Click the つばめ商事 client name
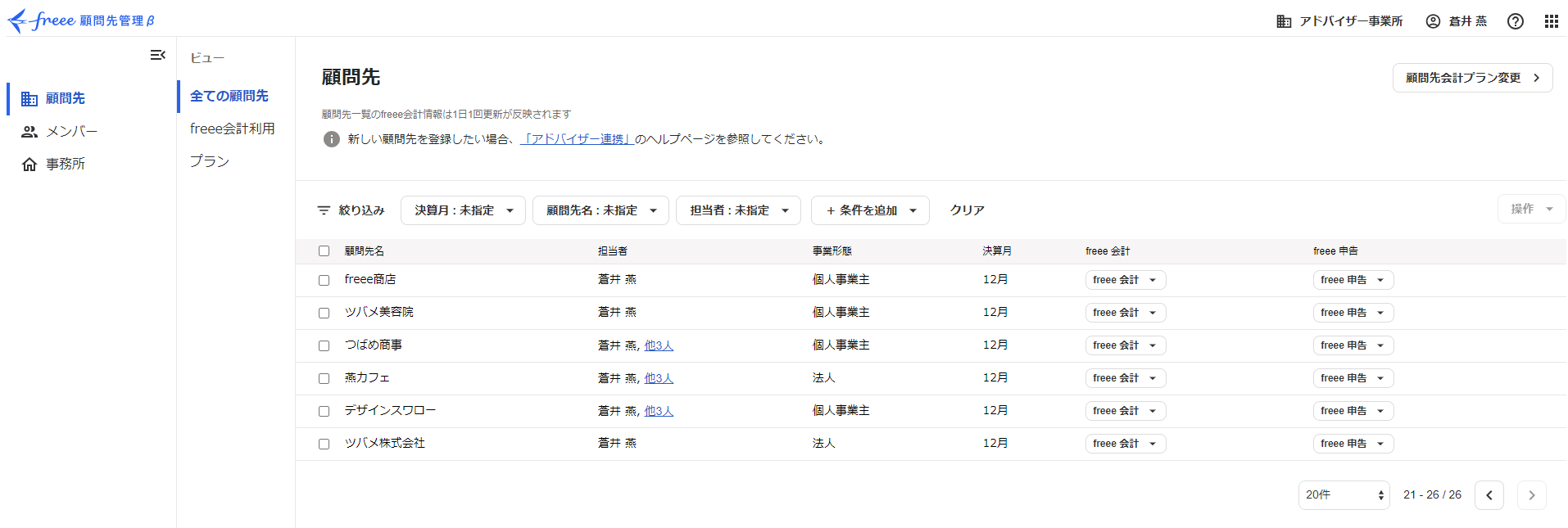This screenshot has width=1568, height=528. [x=374, y=345]
